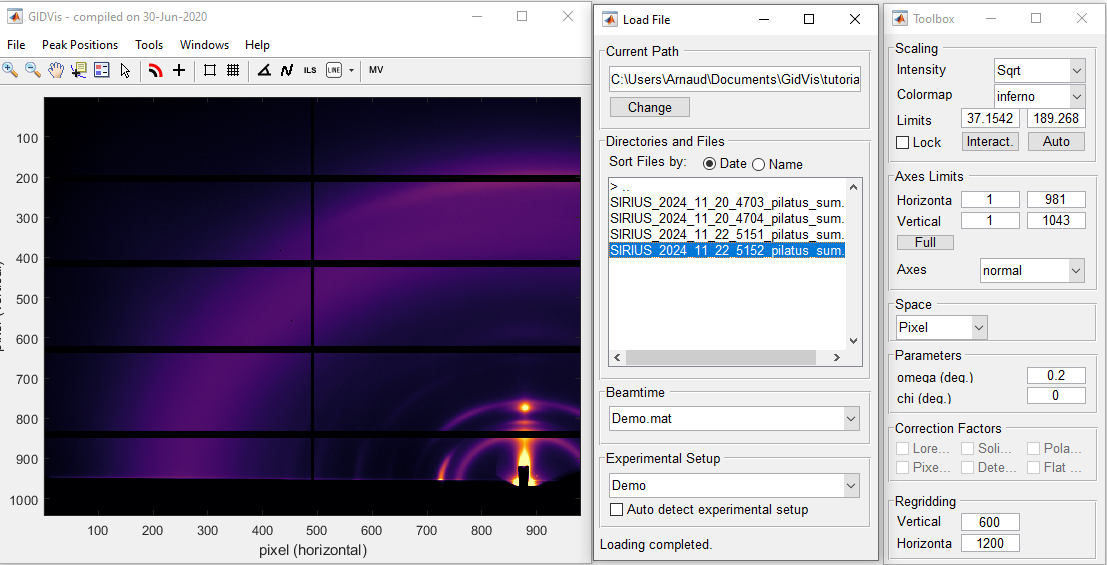The image size is (1107, 565).
Task: Click the MV toolbar icon
Action: coord(376,70)
